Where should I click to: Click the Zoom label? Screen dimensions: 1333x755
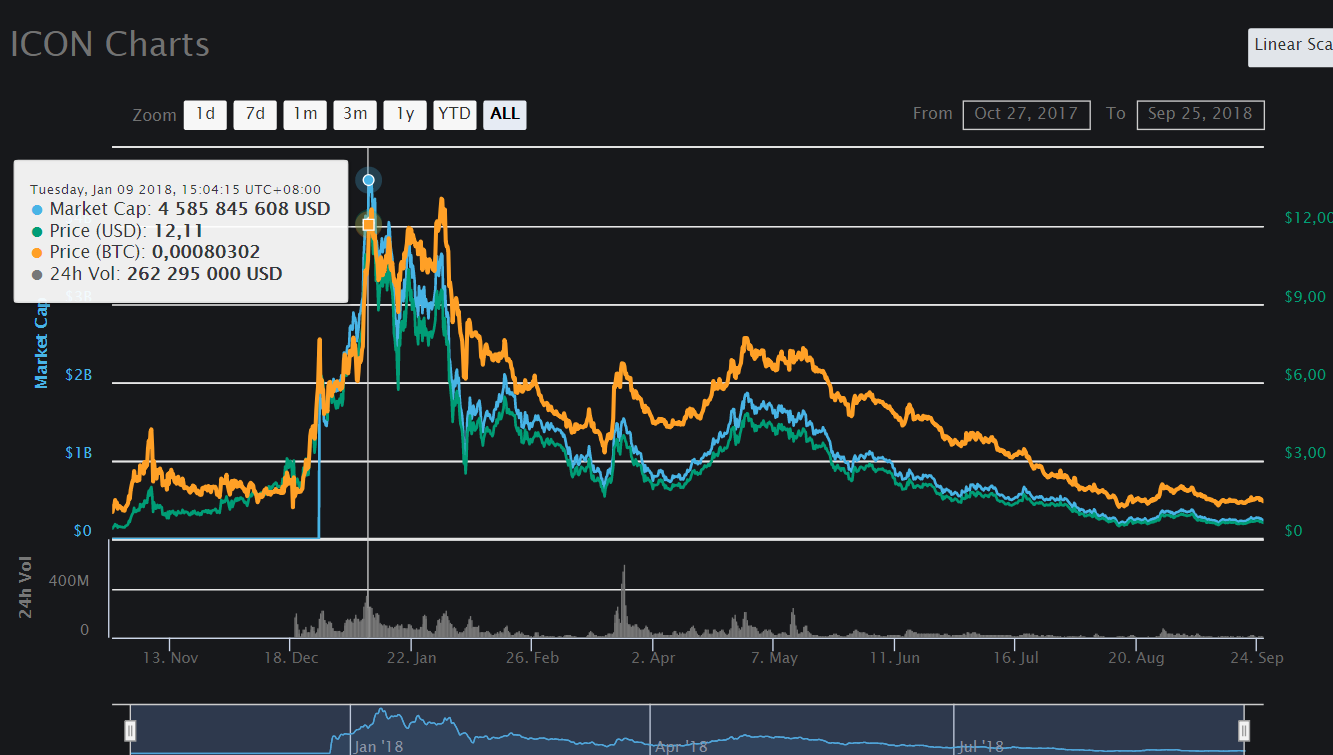(x=154, y=116)
